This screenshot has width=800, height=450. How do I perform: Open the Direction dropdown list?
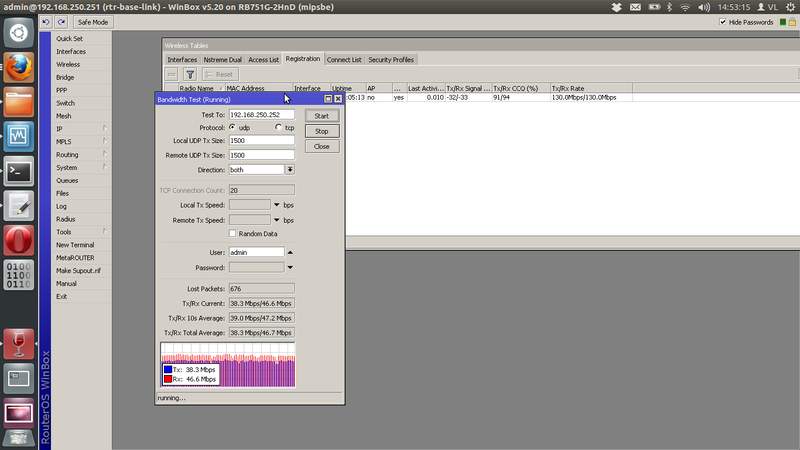click(x=290, y=170)
